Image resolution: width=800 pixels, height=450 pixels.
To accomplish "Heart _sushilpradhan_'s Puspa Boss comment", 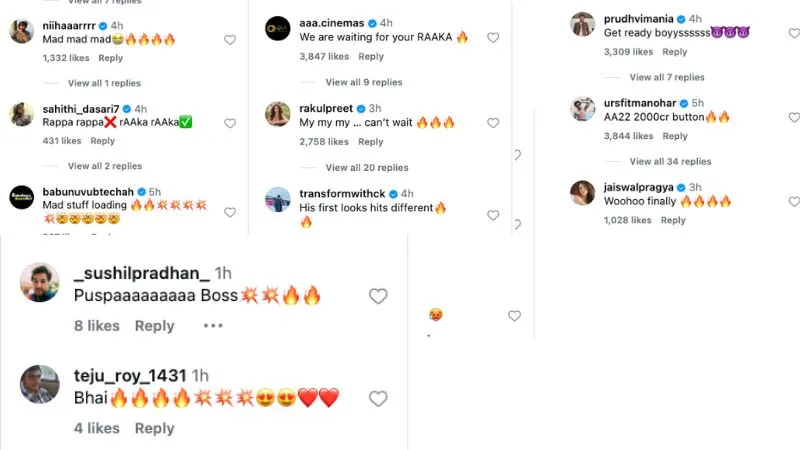I will [x=378, y=296].
